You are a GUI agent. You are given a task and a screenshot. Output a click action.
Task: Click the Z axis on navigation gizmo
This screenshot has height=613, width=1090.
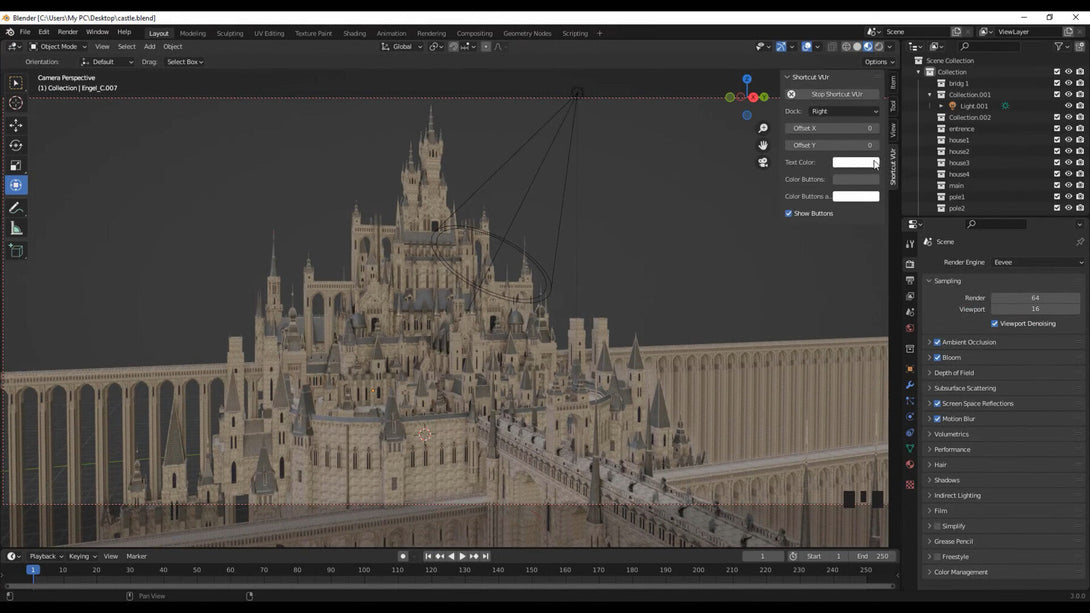pyautogui.click(x=747, y=79)
